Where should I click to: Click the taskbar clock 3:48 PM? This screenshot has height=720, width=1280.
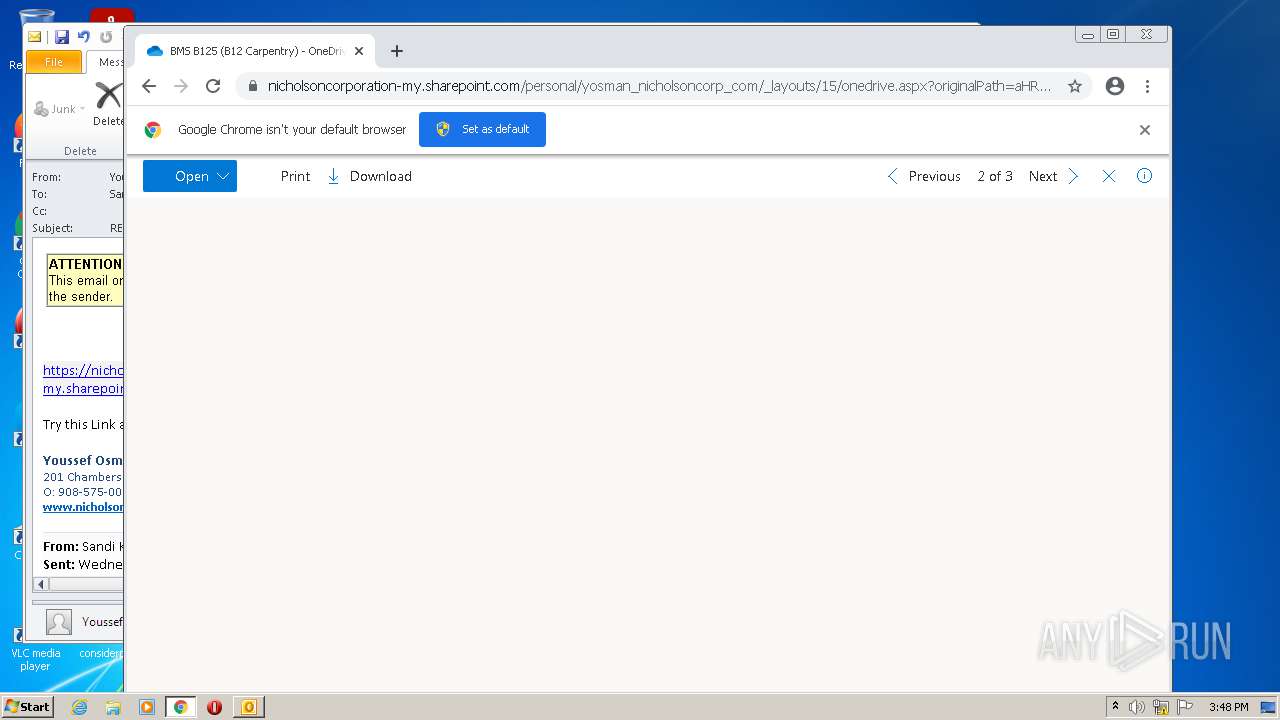1228,707
